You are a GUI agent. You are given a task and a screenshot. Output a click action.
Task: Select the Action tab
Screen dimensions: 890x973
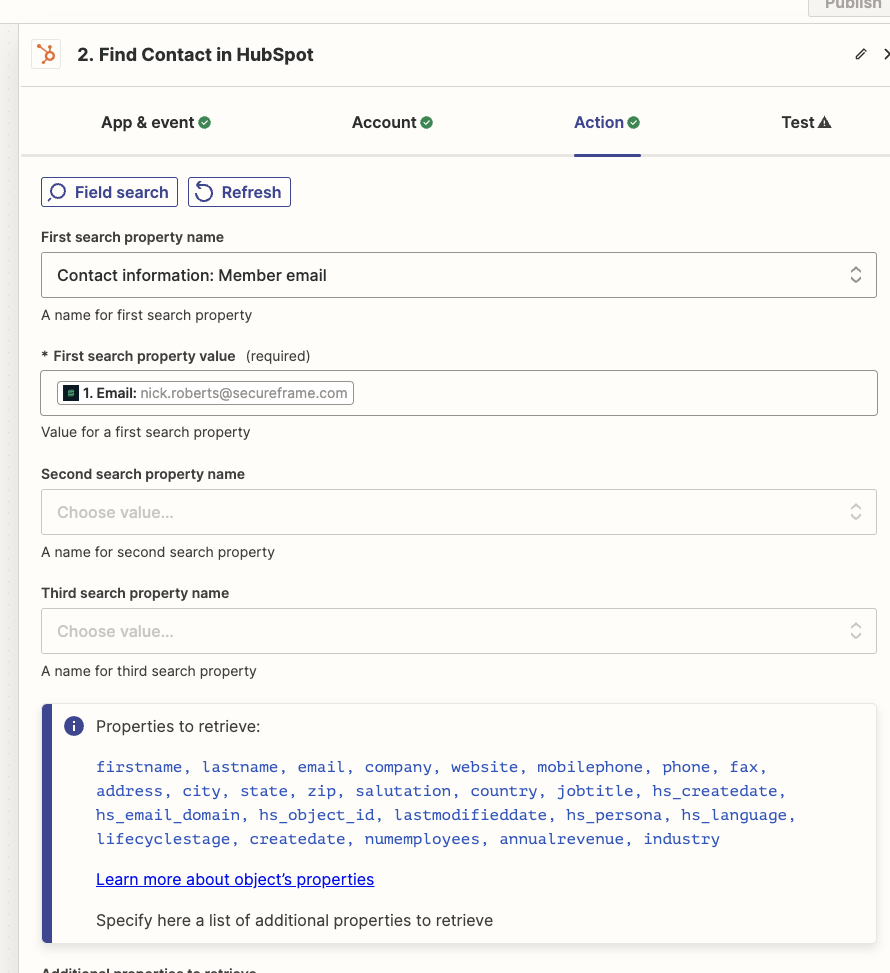(x=607, y=122)
